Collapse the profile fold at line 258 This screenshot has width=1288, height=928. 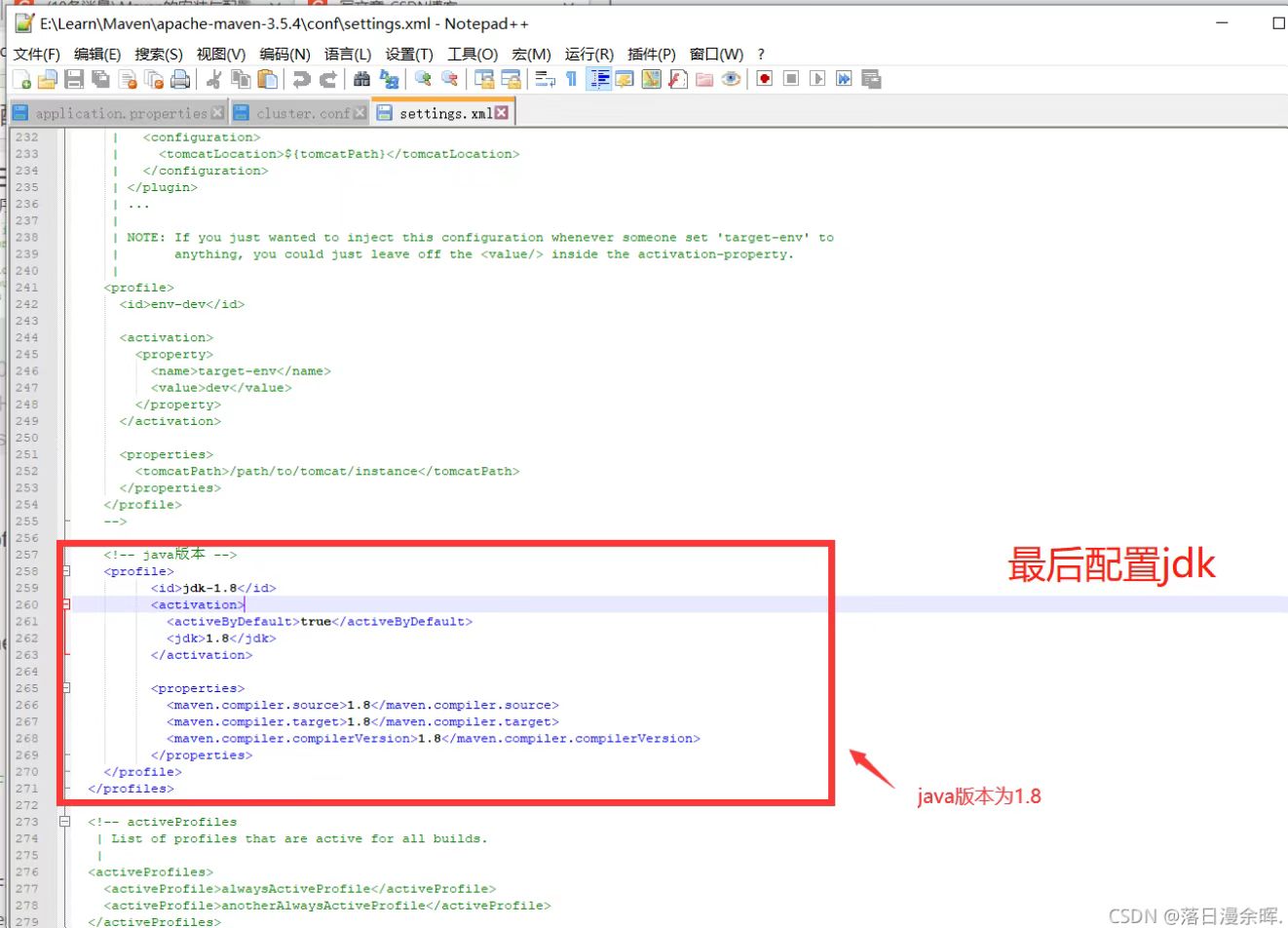pos(65,571)
